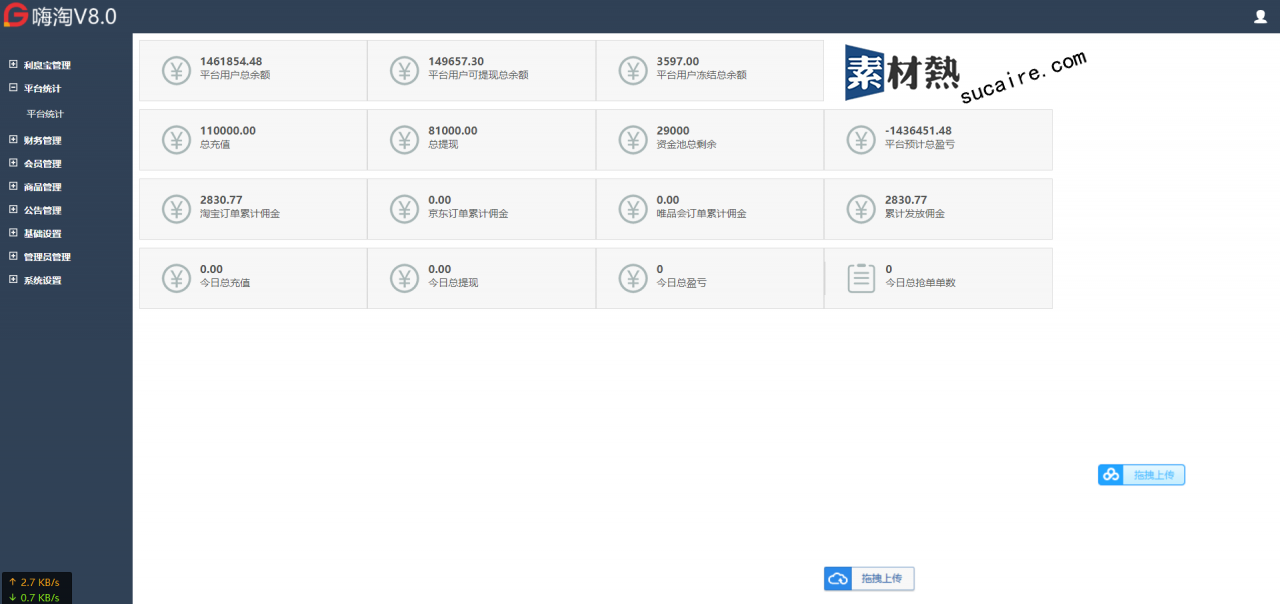
Task: Click yen icon beside 平台用户冻结总余额
Action: (633, 71)
